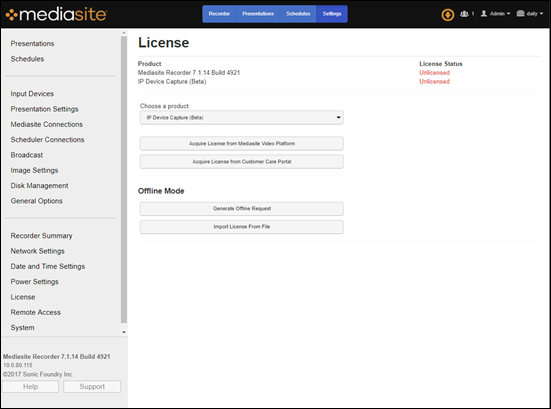This screenshot has height=409, width=551.
Task: Select License in the sidebar
Action: pos(23,297)
